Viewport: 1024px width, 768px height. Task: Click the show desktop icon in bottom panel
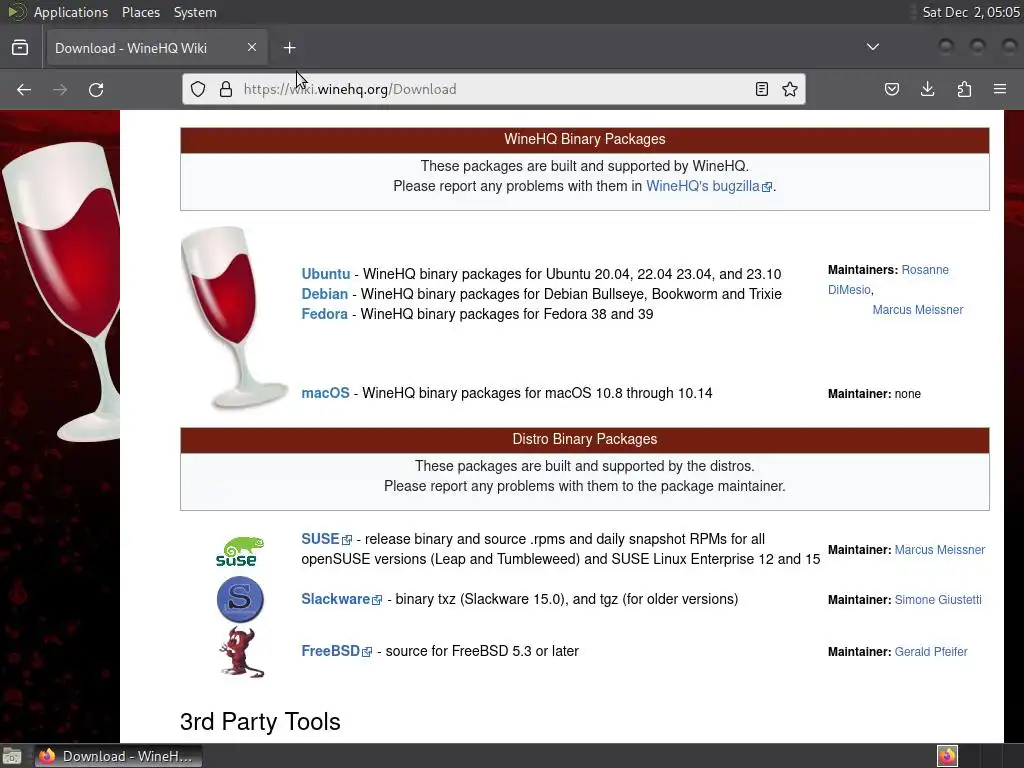coord(12,756)
